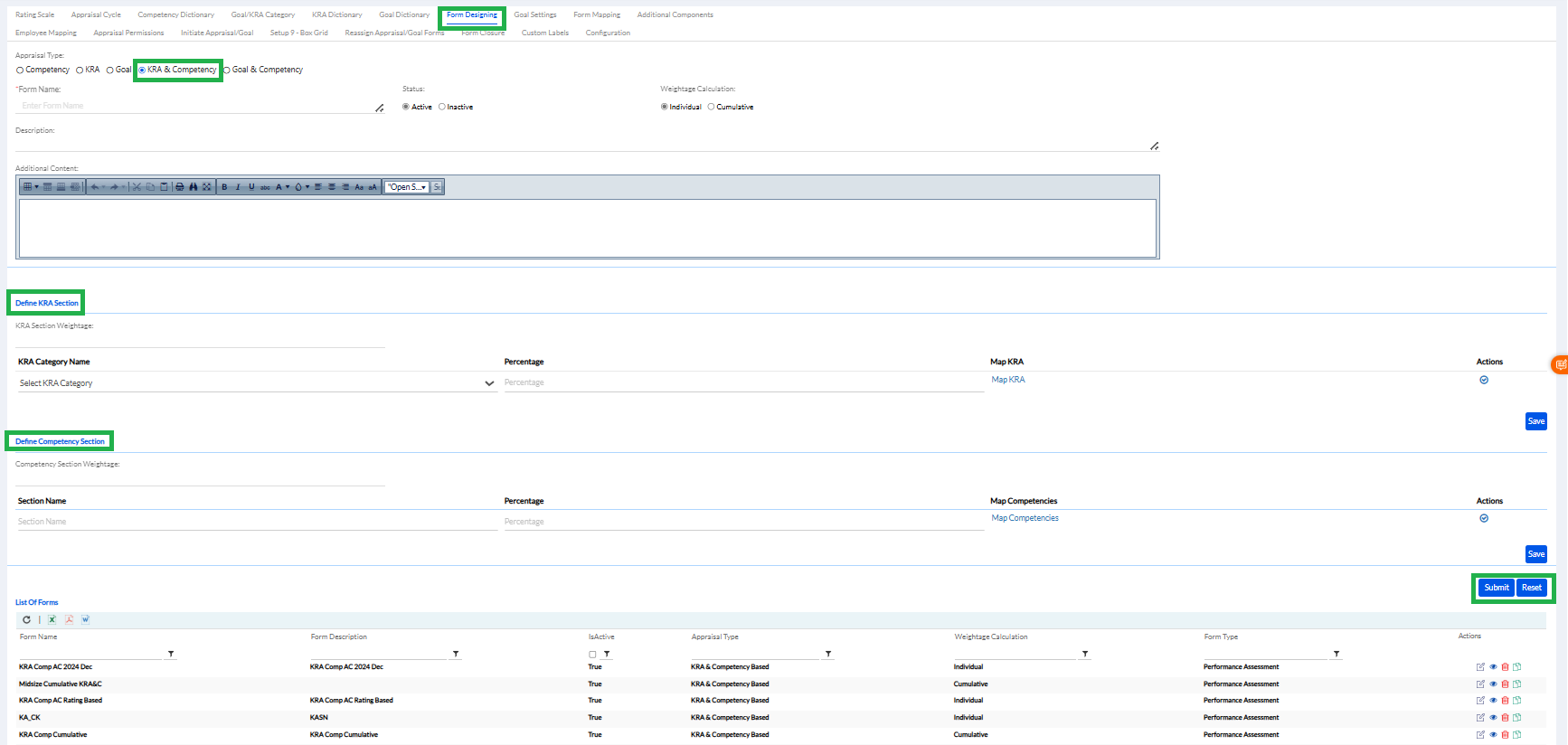Set Status to Inactive
Image resolution: width=1568 pixels, height=745 pixels.
tap(442, 107)
